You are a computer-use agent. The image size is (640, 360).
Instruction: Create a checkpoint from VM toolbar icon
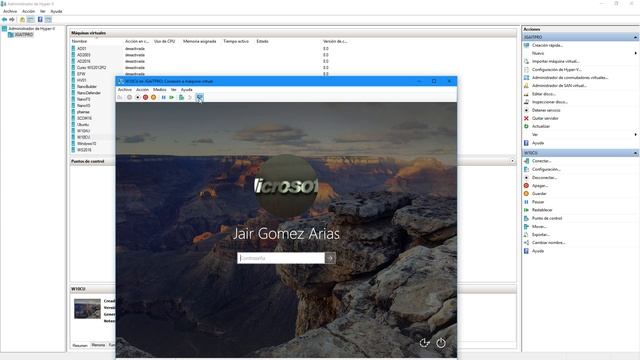pos(182,97)
